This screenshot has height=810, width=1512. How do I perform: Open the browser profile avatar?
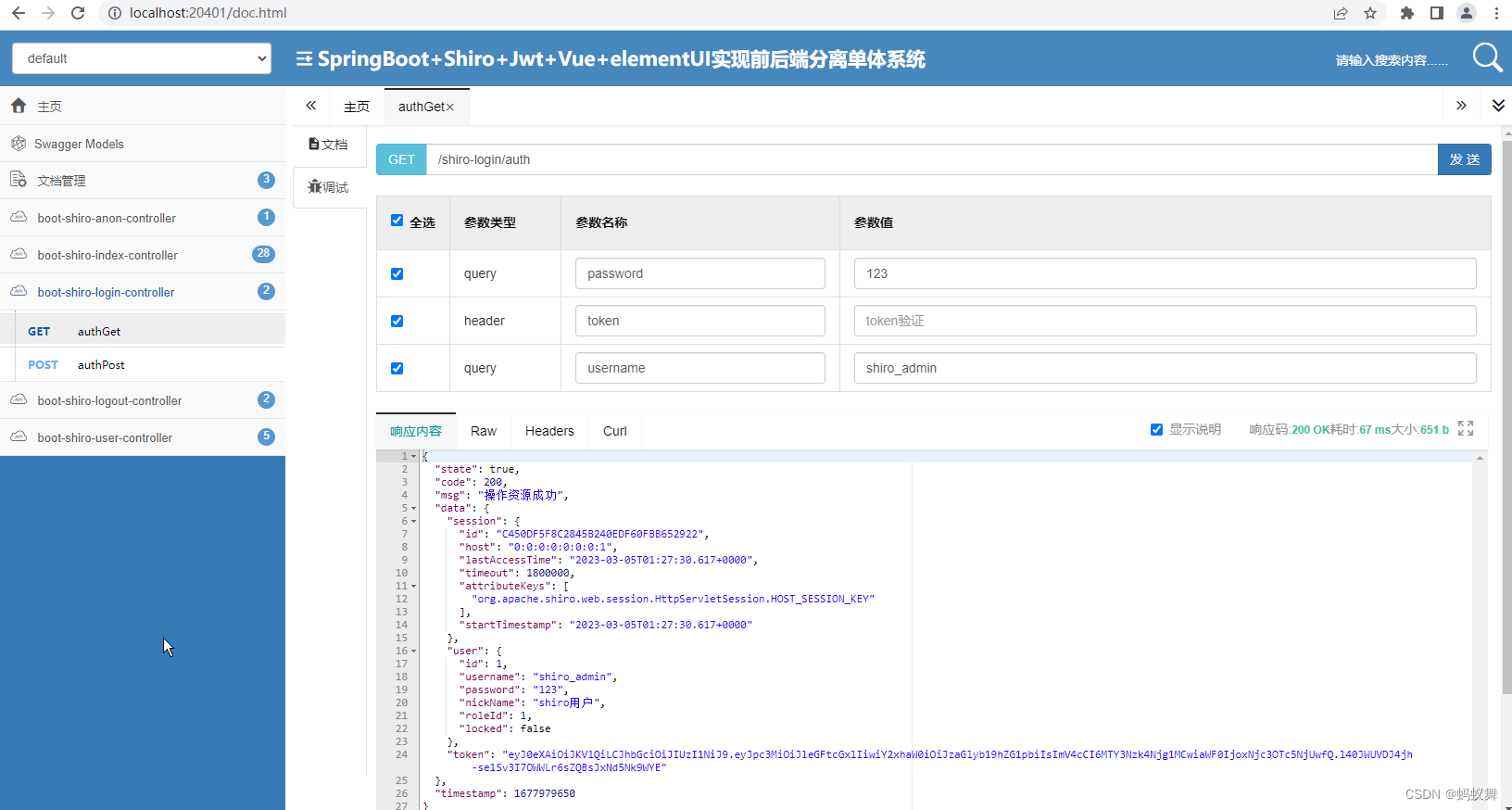point(1467,13)
